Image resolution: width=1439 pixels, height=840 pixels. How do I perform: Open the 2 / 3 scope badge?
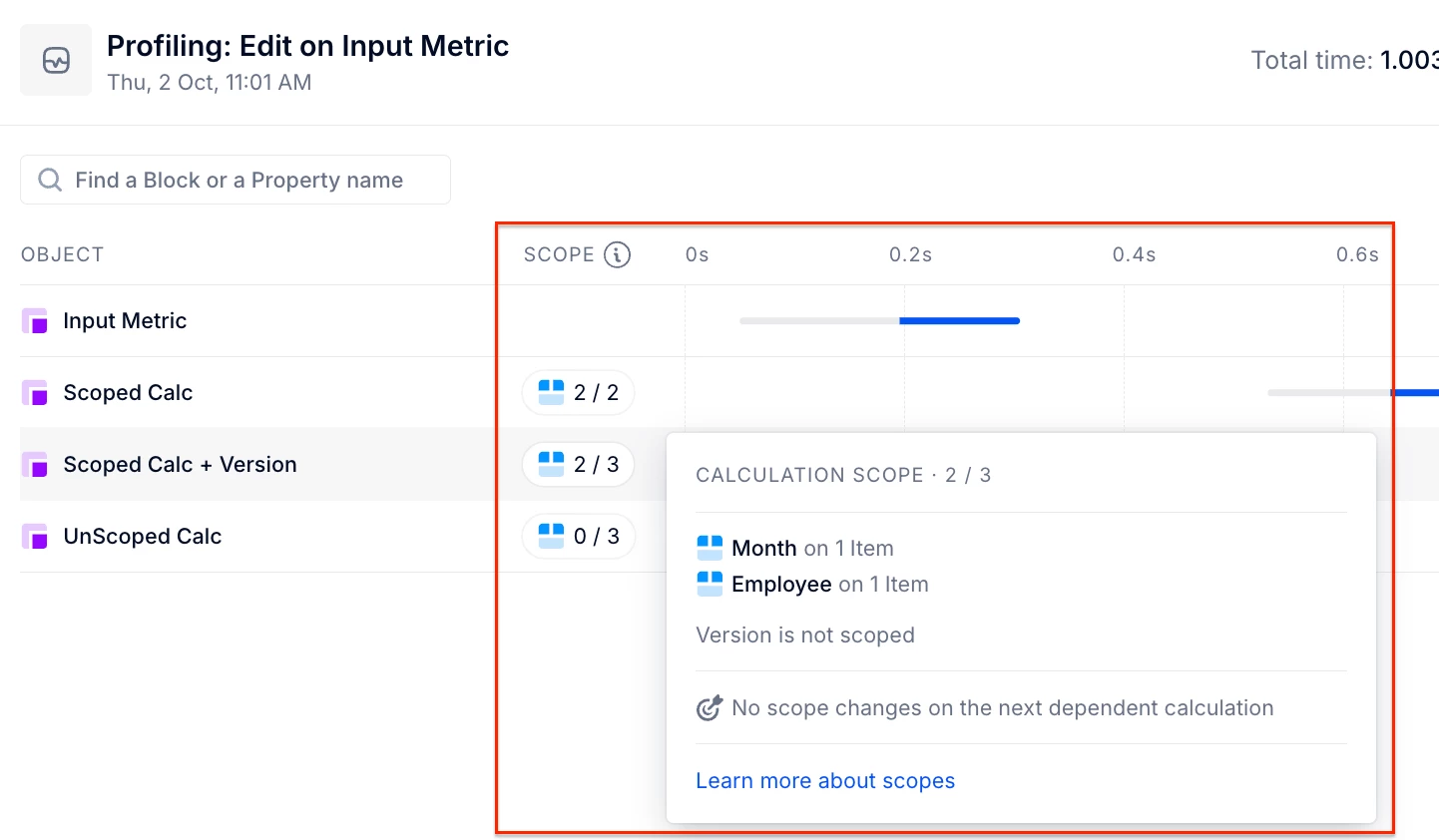579,465
